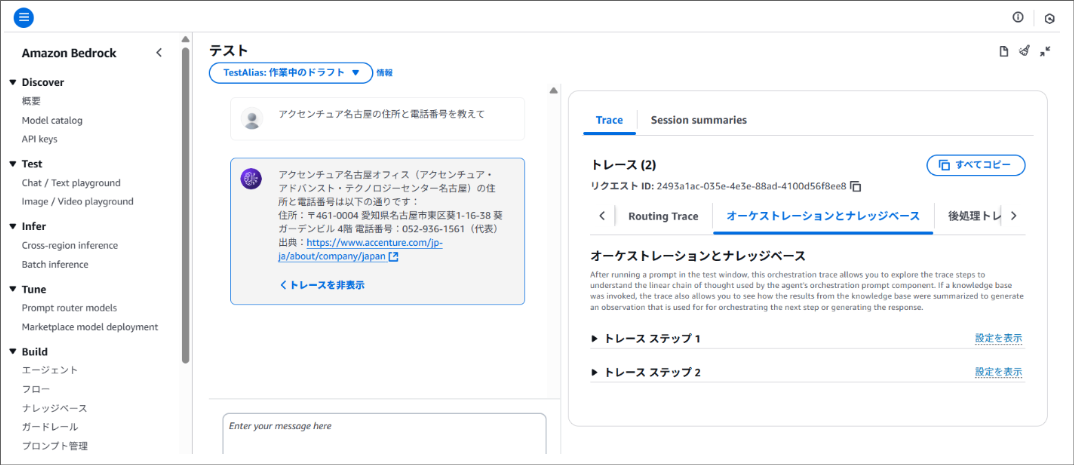Open プロンプト管理 in the sidebar
The height and width of the screenshot is (465, 1074).
[x=55, y=446]
